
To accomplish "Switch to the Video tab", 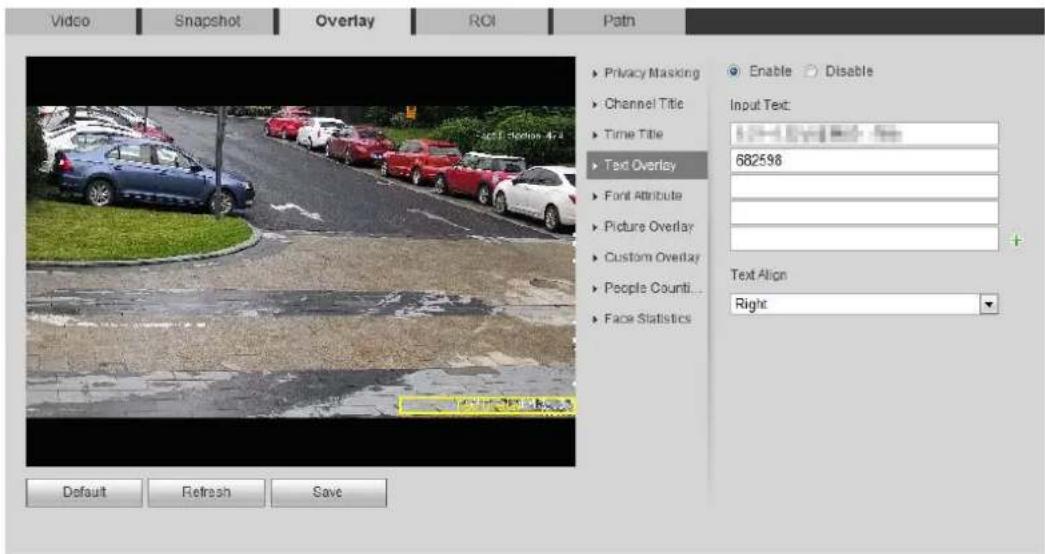I will click(x=70, y=21).
